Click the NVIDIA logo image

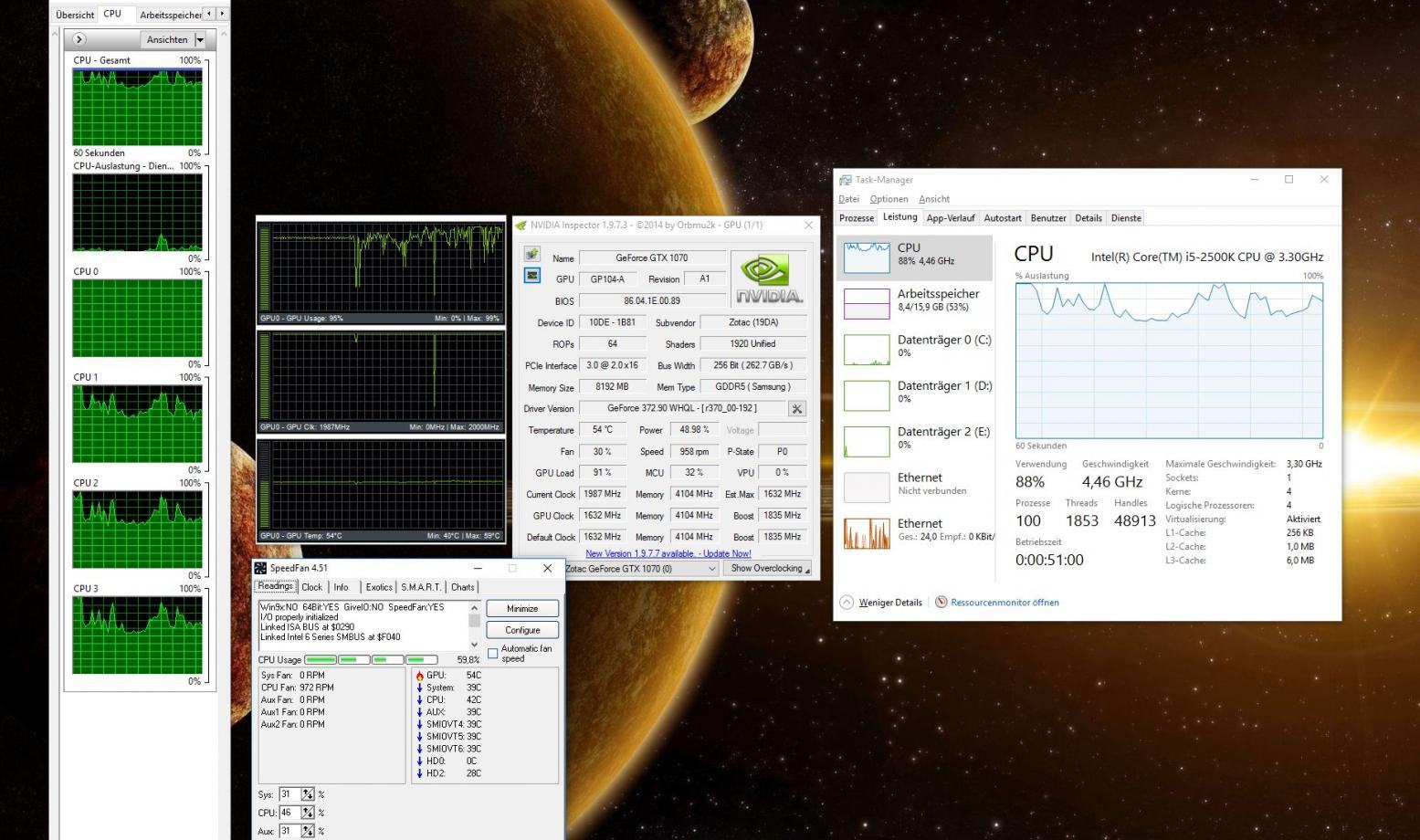point(769,279)
